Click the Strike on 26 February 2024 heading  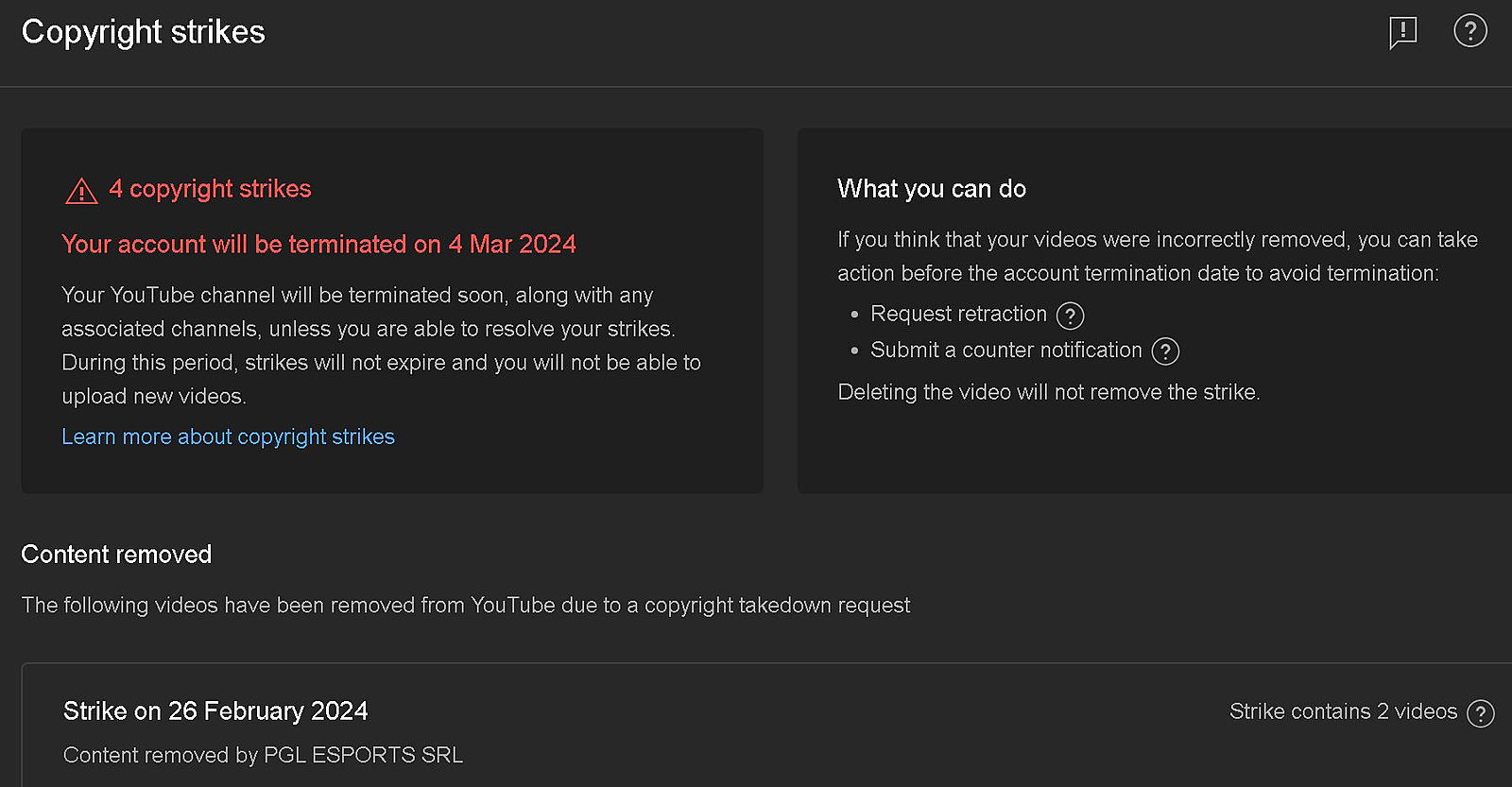point(215,711)
